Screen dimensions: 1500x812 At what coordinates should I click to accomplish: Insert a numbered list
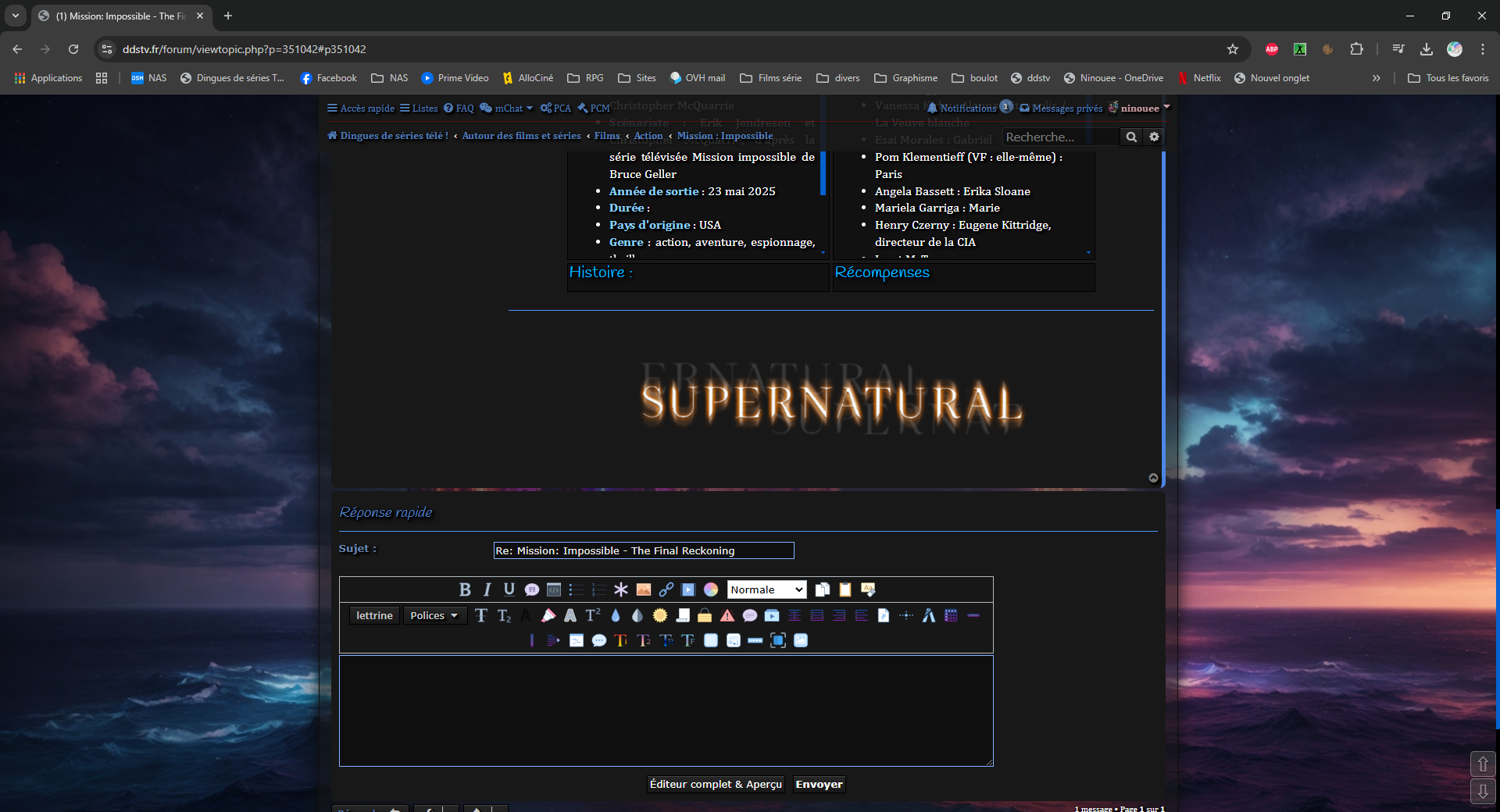coord(598,589)
